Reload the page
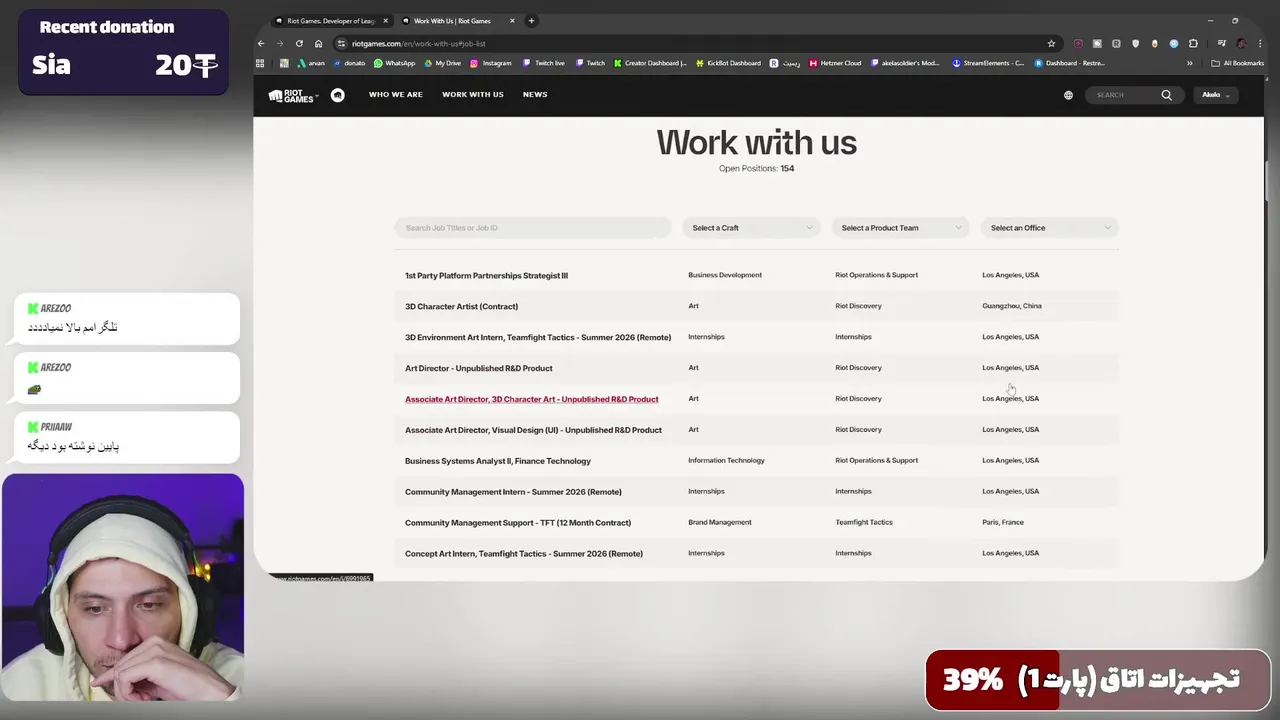The width and height of the screenshot is (1280, 720). point(299,43)
